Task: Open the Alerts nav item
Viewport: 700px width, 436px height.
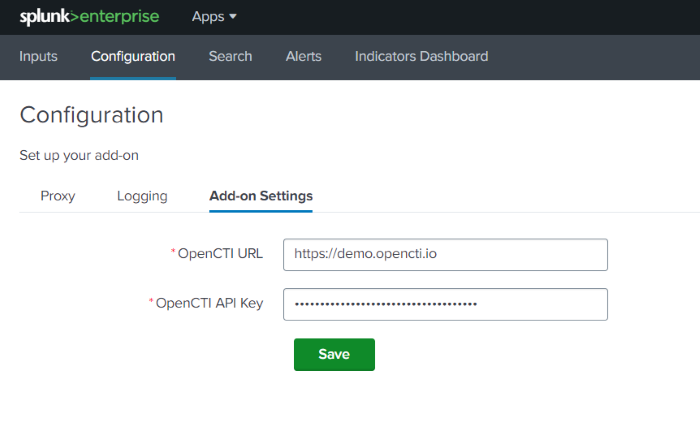Action: click(x=304, y=56)
